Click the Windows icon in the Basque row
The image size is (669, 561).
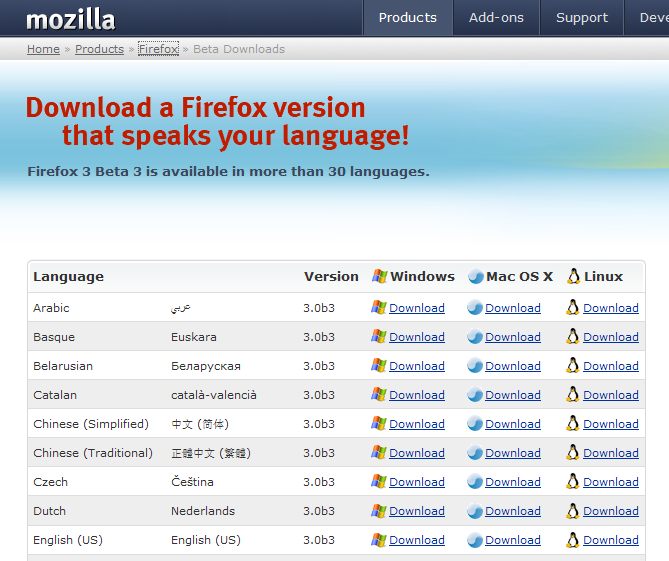pyautogui.click(x=378, y=336)
